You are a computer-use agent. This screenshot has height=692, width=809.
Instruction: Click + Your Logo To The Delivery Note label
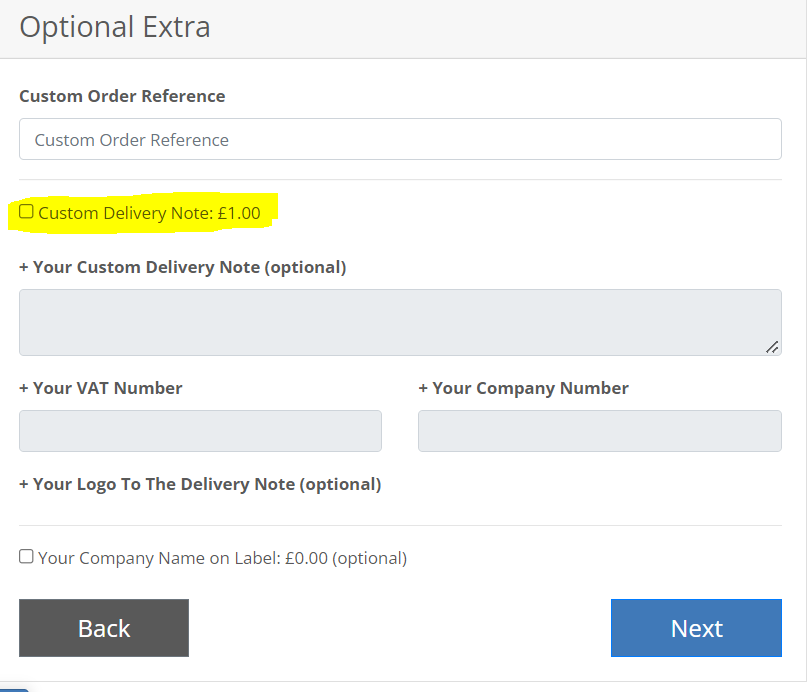point(200,485)
